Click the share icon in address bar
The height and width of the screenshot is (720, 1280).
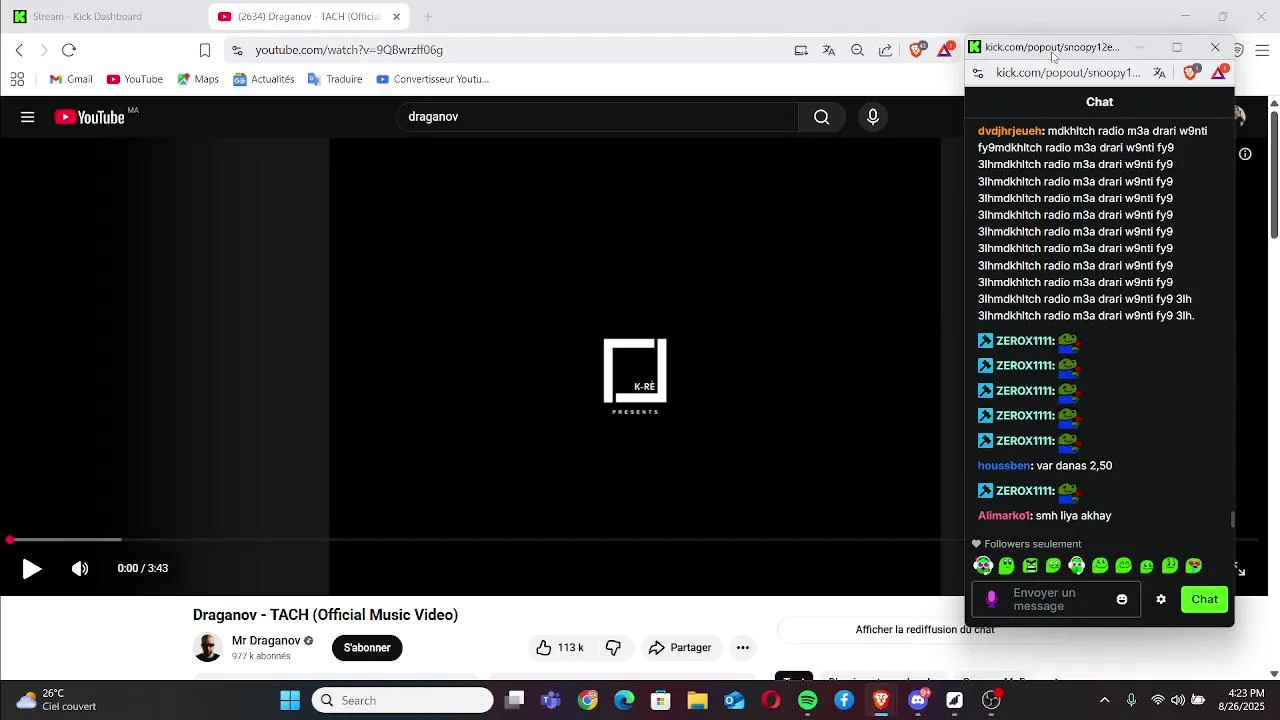pyautogui.click(x=885, y=50)
